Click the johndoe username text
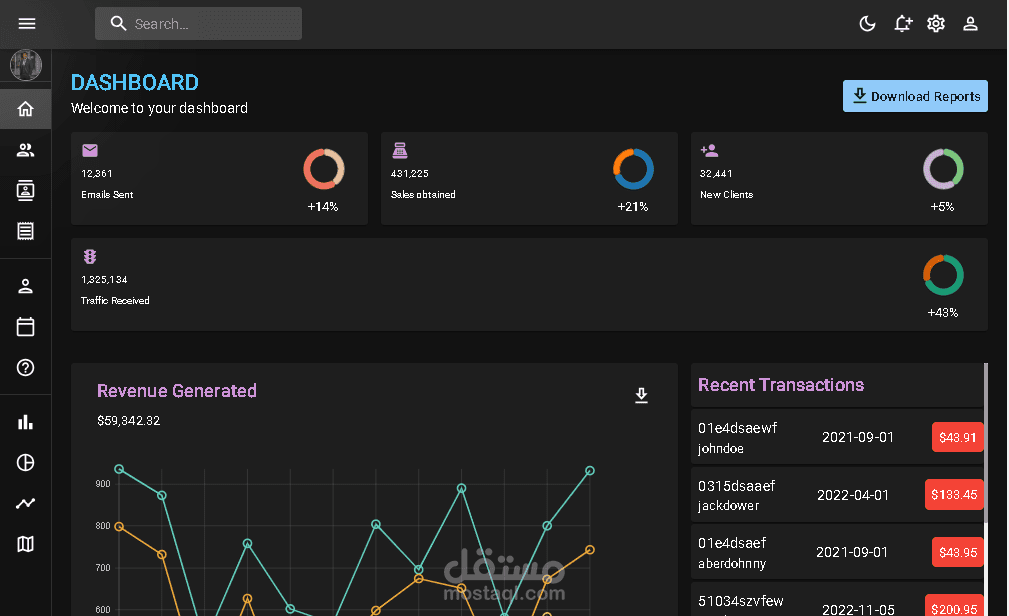The height and width of the screenshot is (616, 1009). 721,449
